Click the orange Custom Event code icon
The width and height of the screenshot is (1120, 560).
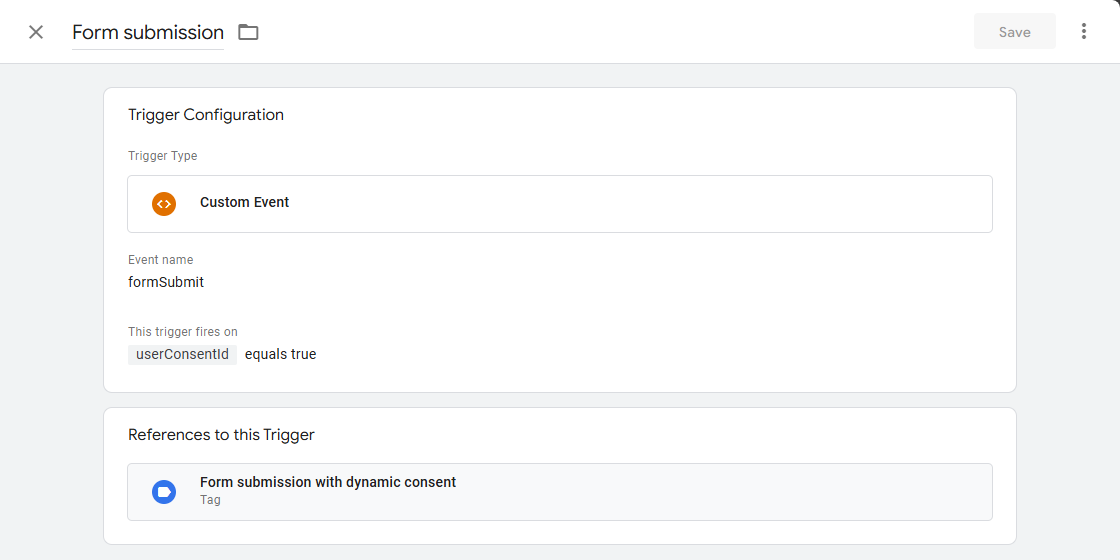(x=164, y=204)
